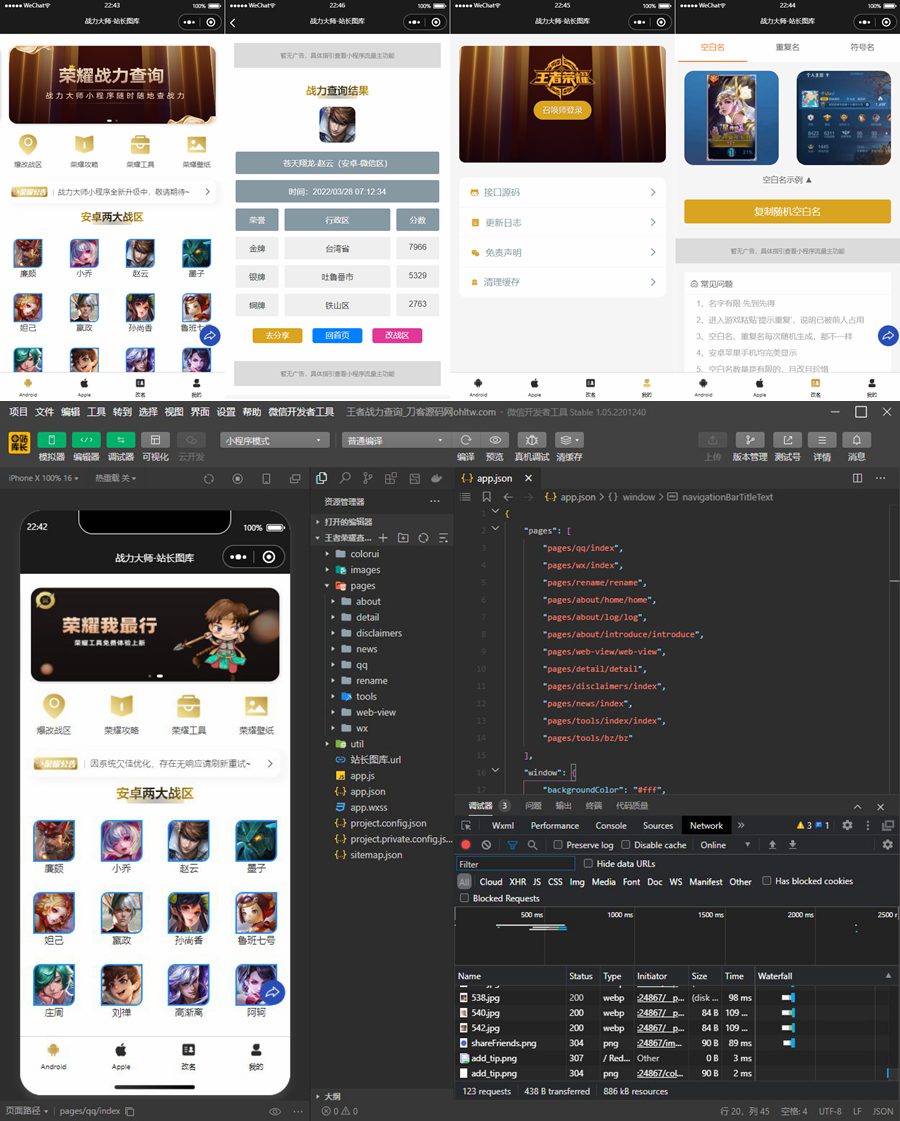Expand the colorui folder in file tree
This screenshot has height=1121, width=900.
pyautogui.click(x=364, y=554)
